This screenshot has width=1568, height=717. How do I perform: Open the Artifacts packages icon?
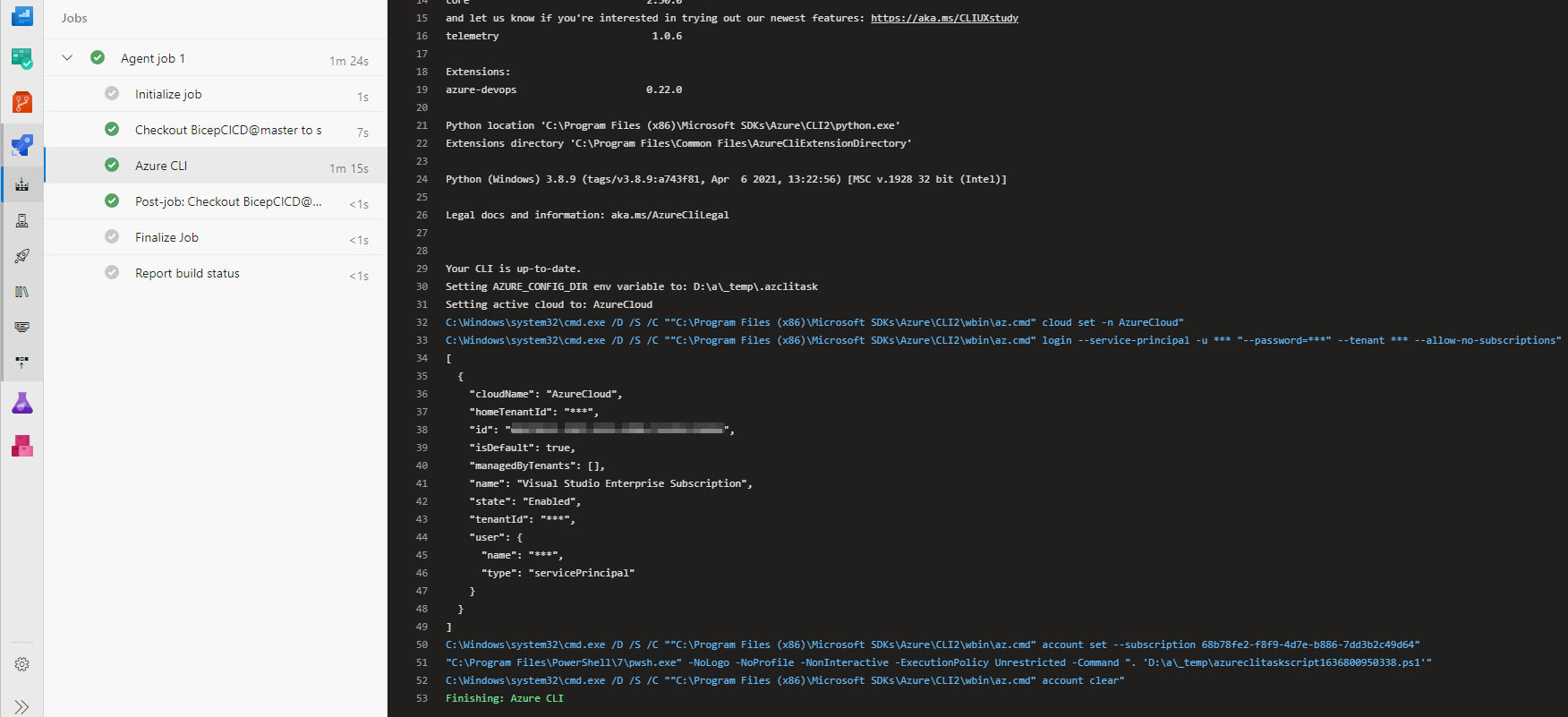21,445
